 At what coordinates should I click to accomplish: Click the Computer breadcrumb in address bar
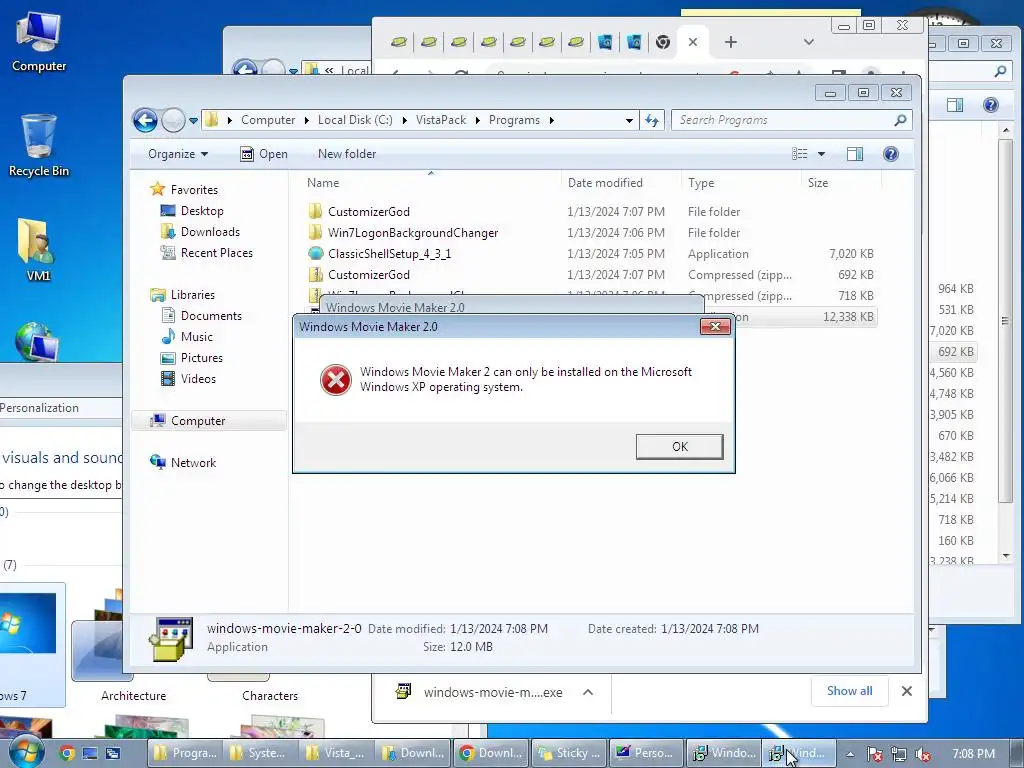click(x=268, y=120)
